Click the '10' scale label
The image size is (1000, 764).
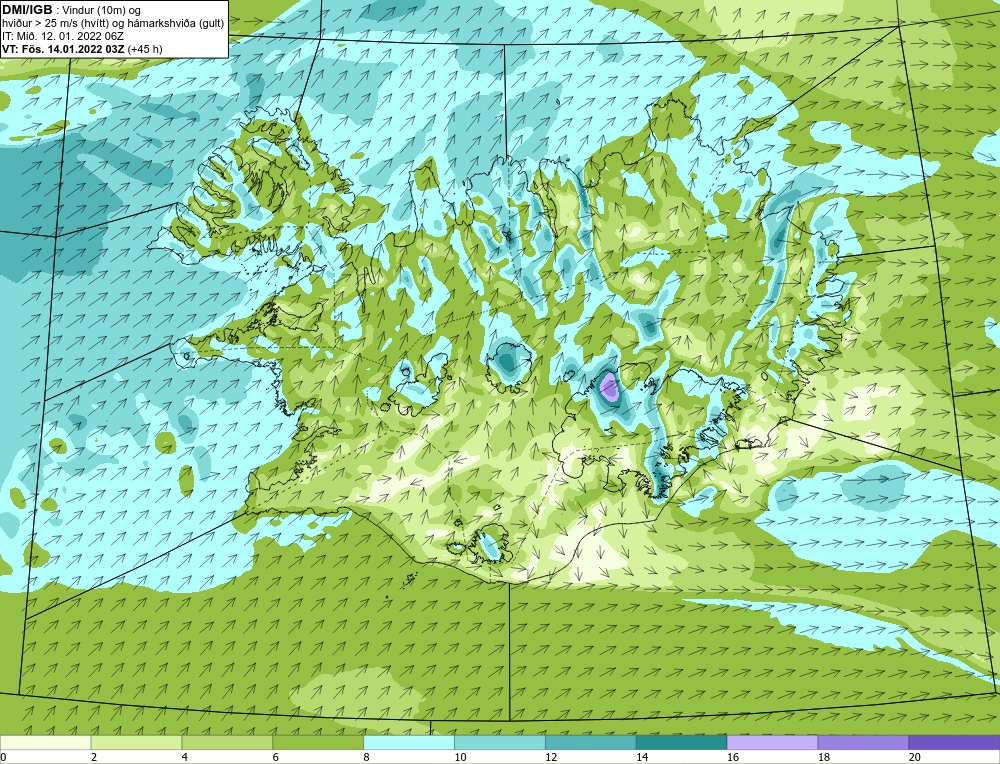click(x=460, y=757)
